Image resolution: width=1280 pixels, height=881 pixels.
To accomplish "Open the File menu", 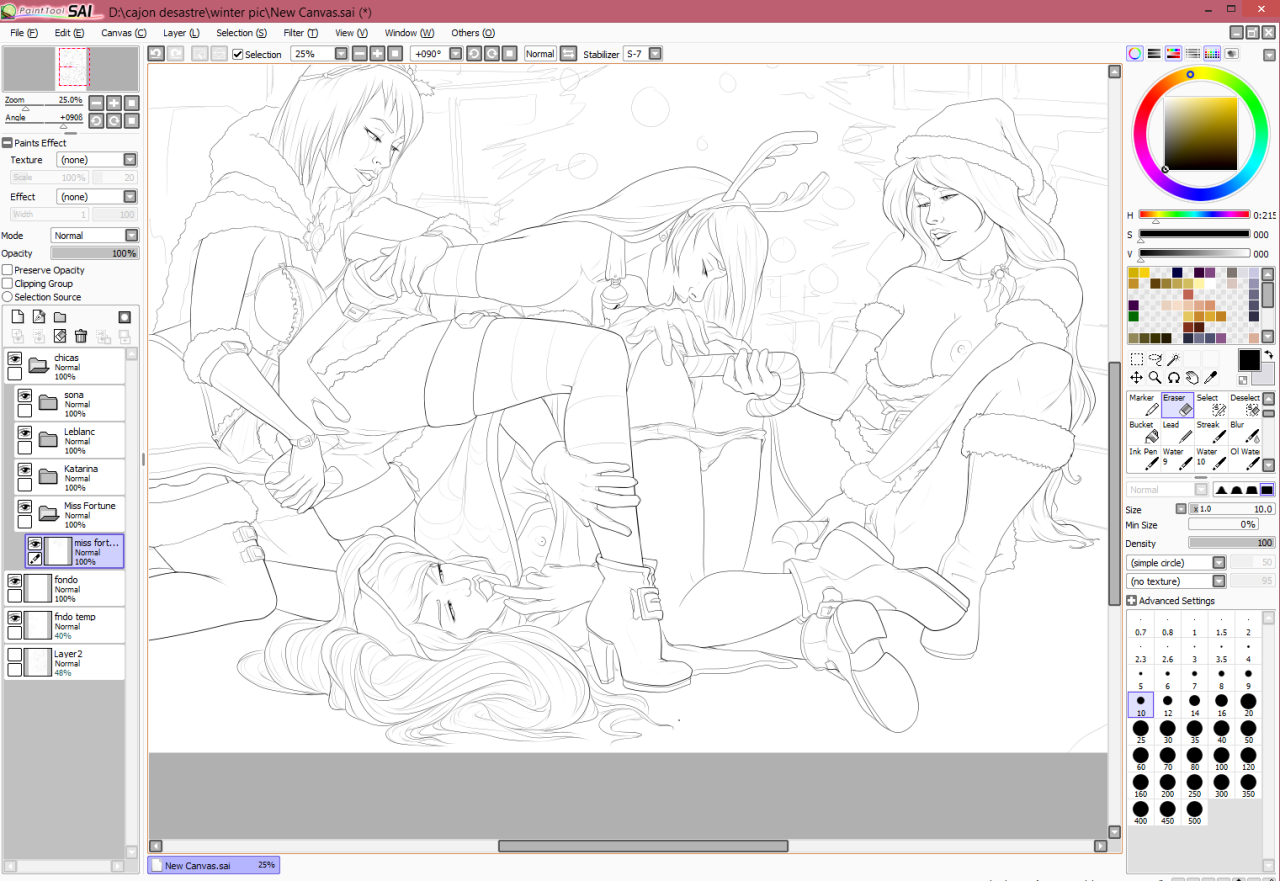I will (x=24, y=33).
